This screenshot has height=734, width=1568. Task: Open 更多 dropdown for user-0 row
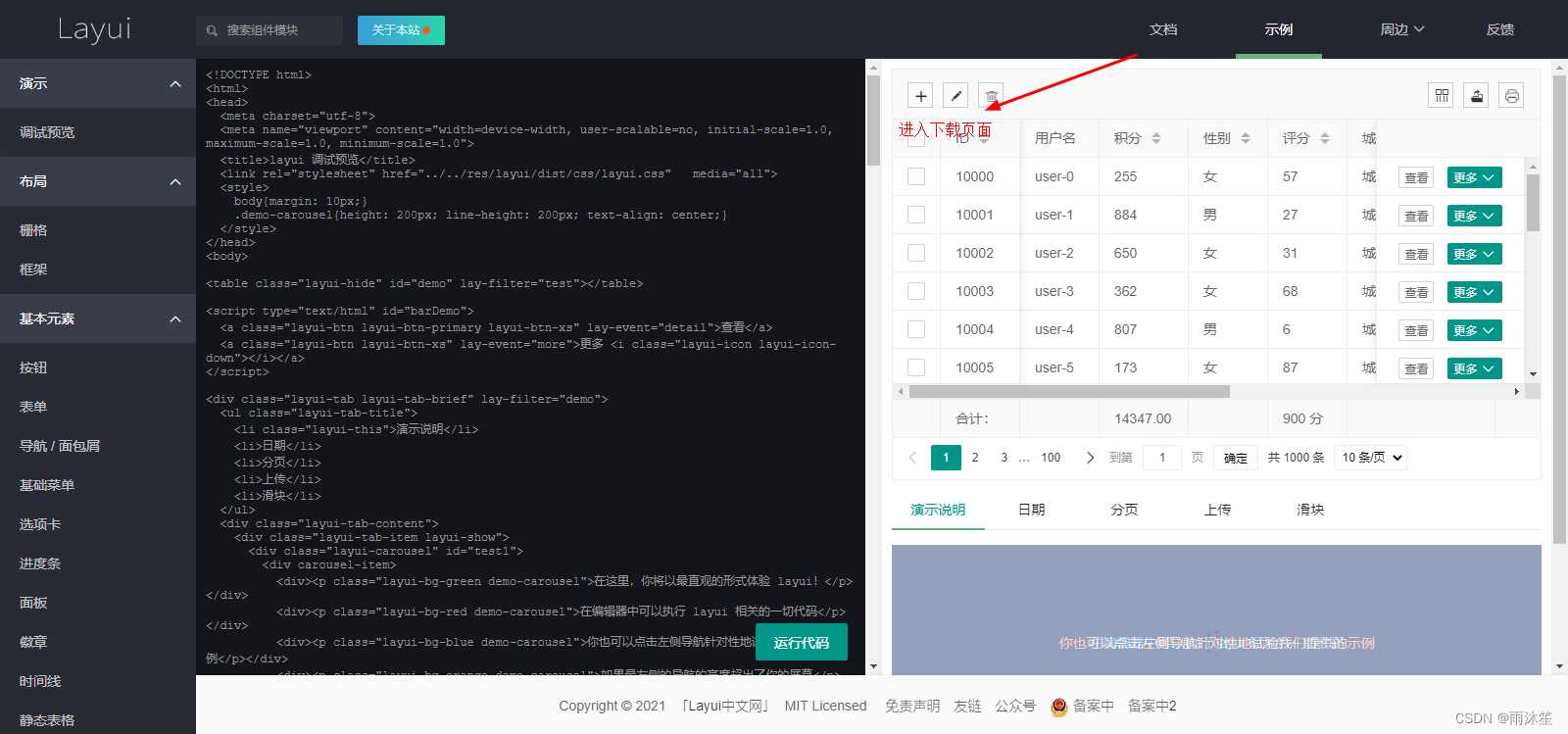coord(1474,177)
